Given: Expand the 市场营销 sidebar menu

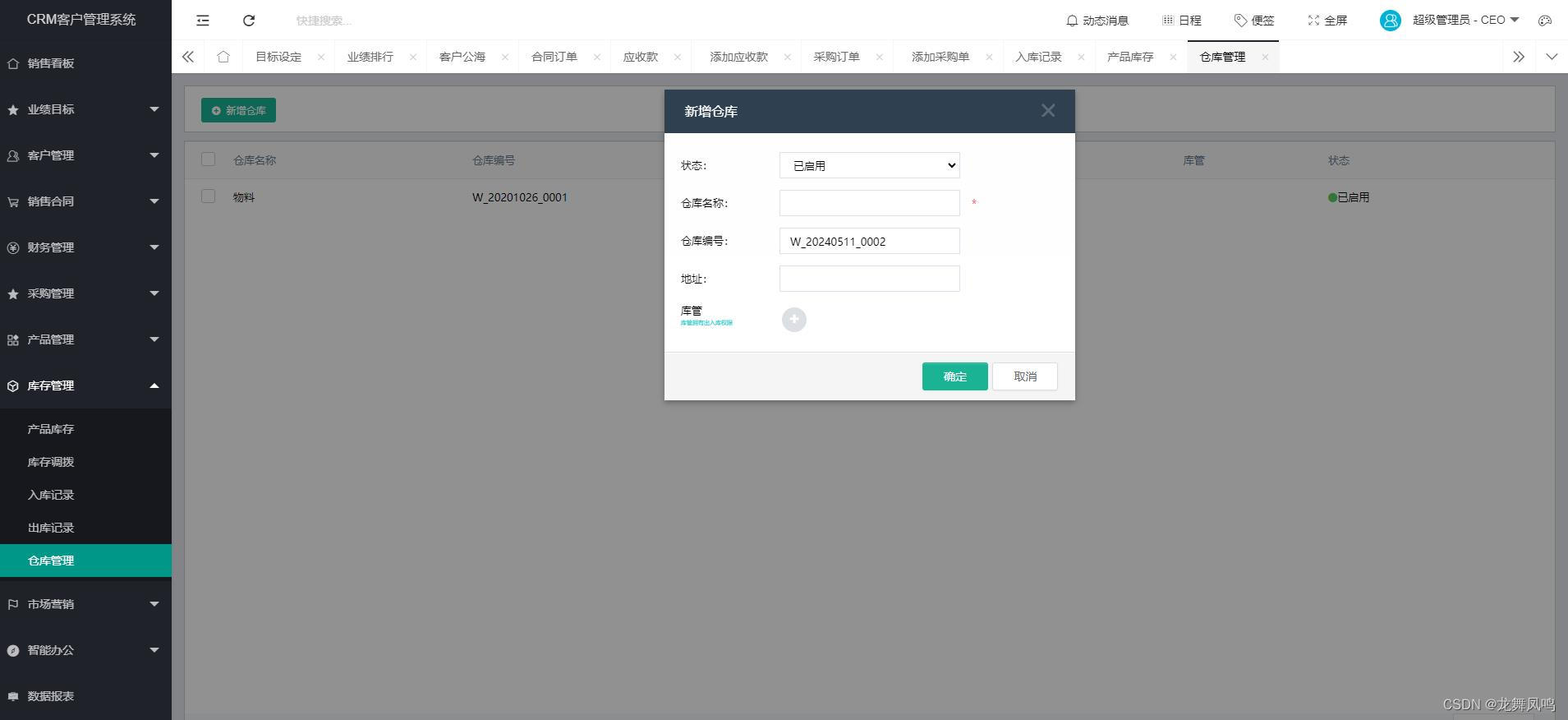Looking at the screenshot, I should 85,604.
